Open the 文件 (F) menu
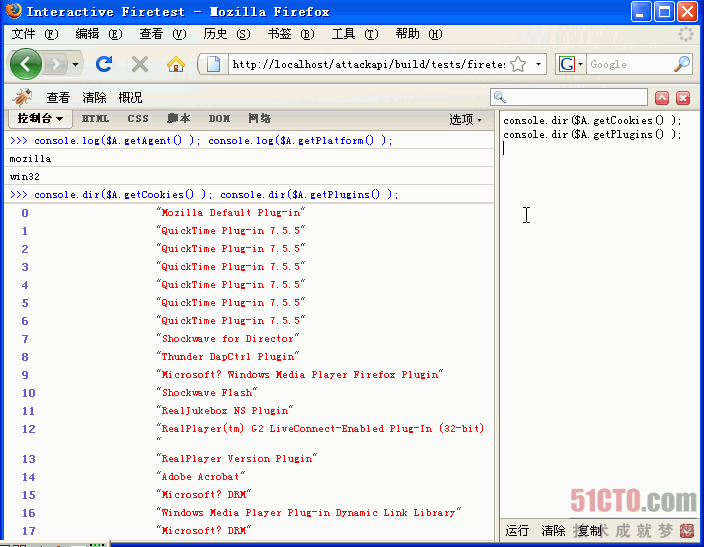This screenshot has width=704, height=547. pyautogui.click(x=35, y=34)
